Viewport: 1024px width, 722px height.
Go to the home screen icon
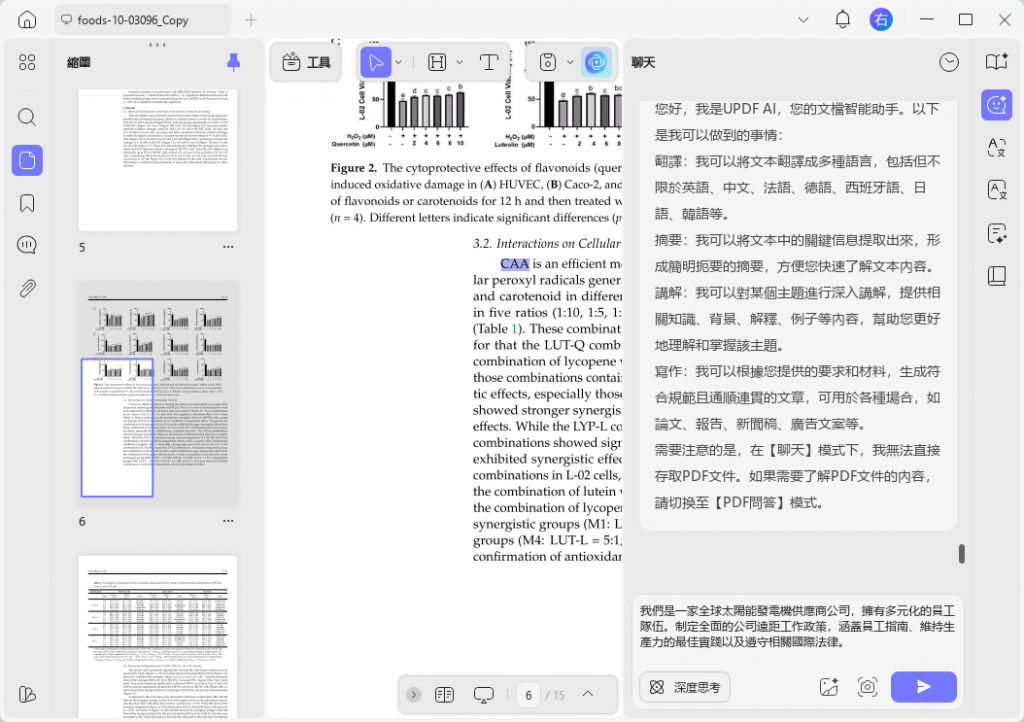tap(27, 20)
